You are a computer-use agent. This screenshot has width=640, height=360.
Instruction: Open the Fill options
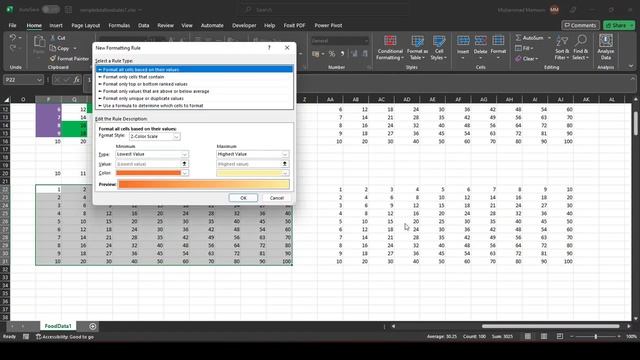(x=524, y=48)
